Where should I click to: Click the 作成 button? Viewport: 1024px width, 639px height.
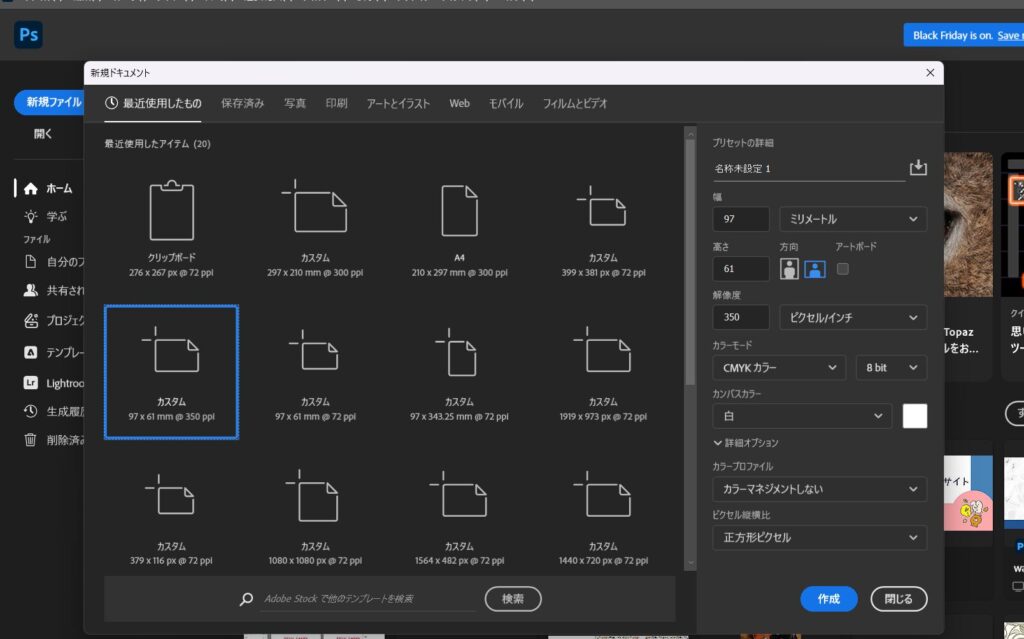[828, 599]
